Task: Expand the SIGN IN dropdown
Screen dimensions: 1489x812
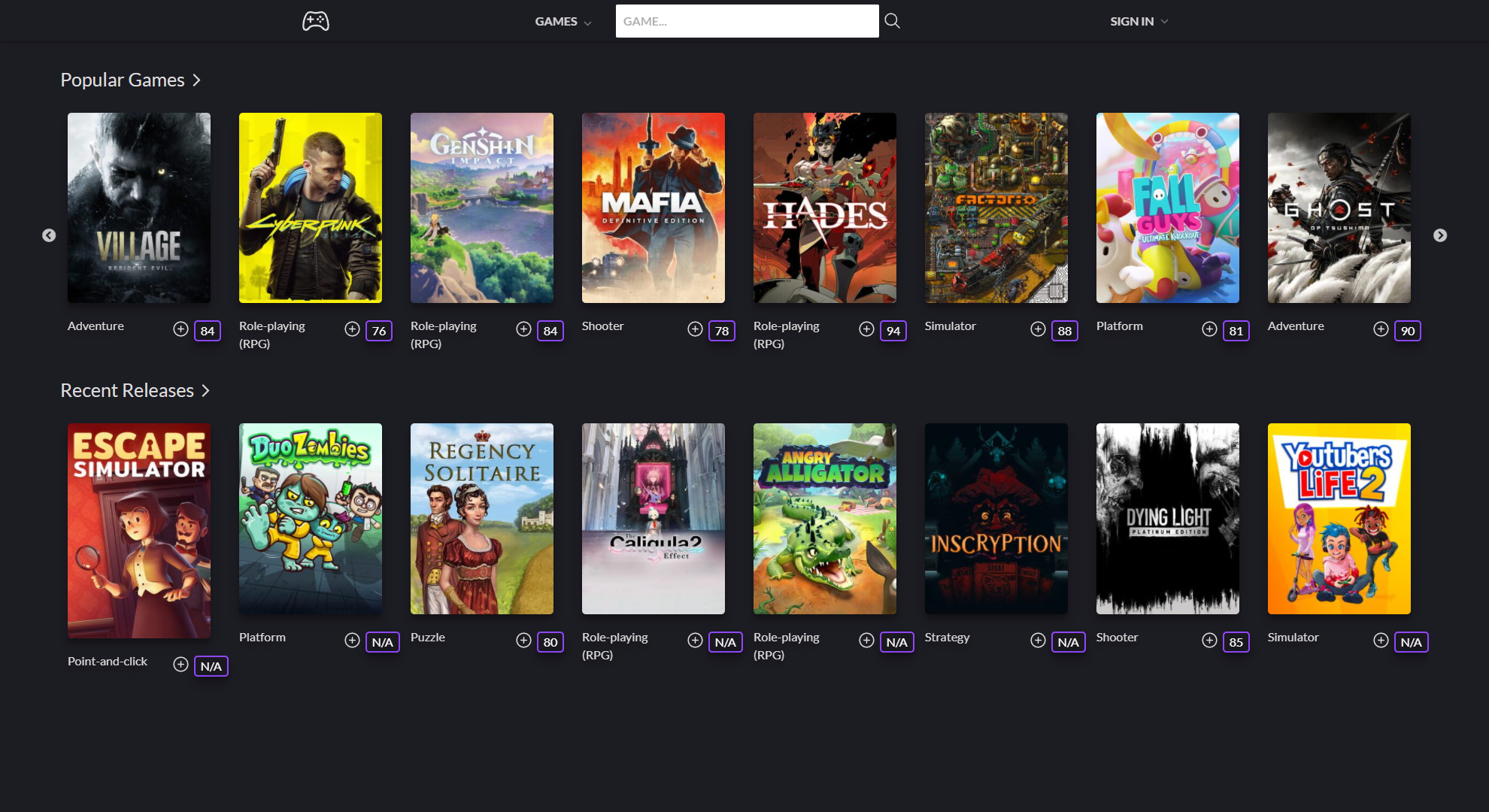Action: tap(1163, 22)
